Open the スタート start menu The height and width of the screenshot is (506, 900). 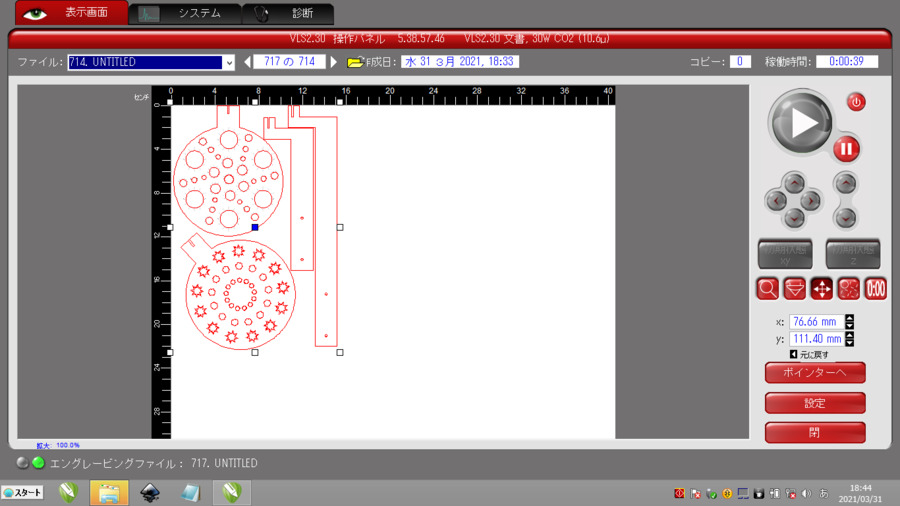pos(22,493)
